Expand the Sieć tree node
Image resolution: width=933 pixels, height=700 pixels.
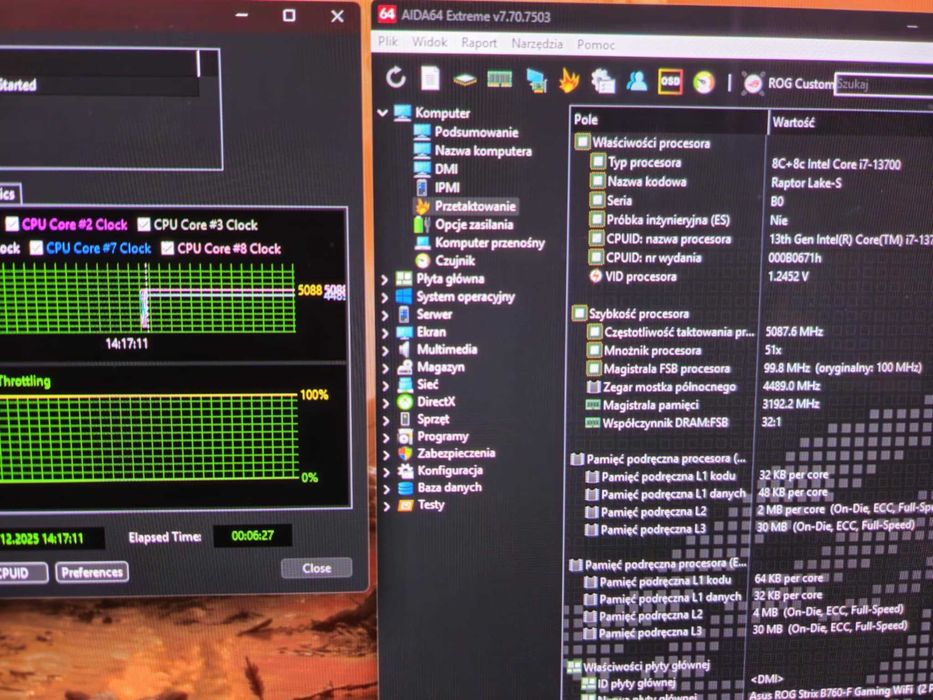[386, 386]
